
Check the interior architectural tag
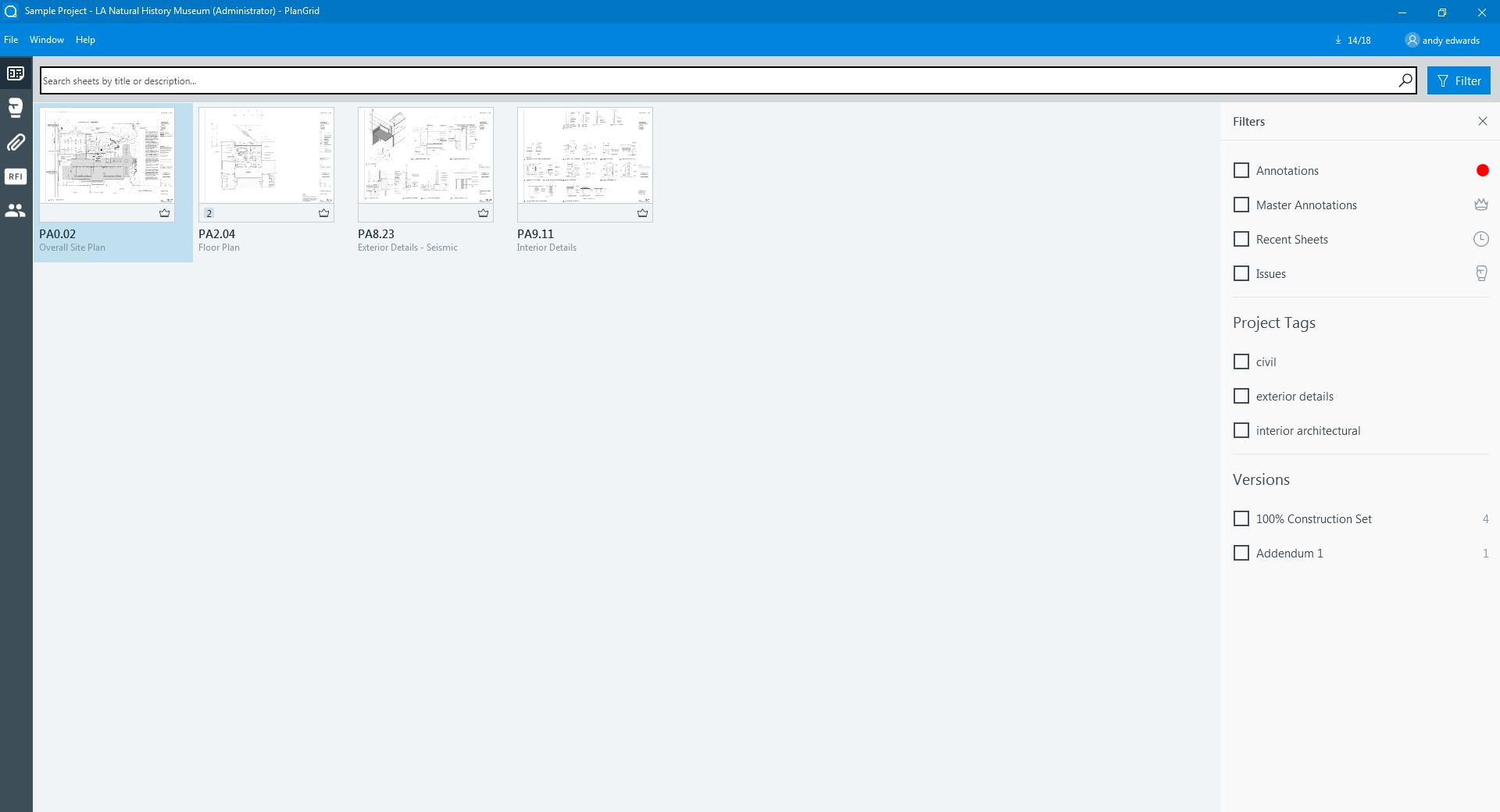click(x=1241, y=430)
